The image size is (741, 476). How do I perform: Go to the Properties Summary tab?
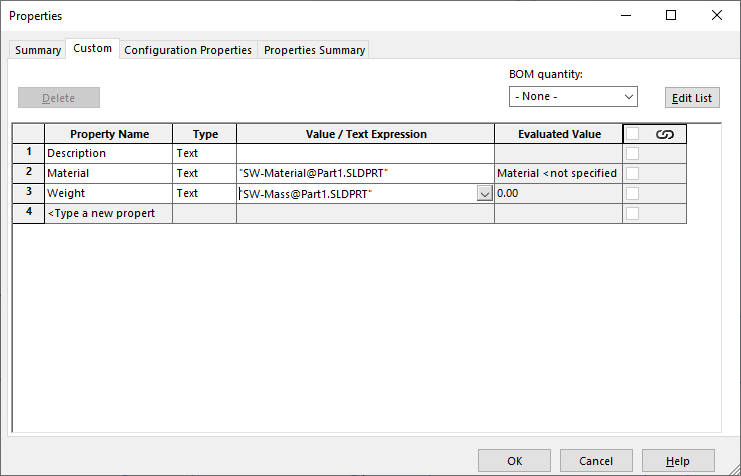pos(314,50)
